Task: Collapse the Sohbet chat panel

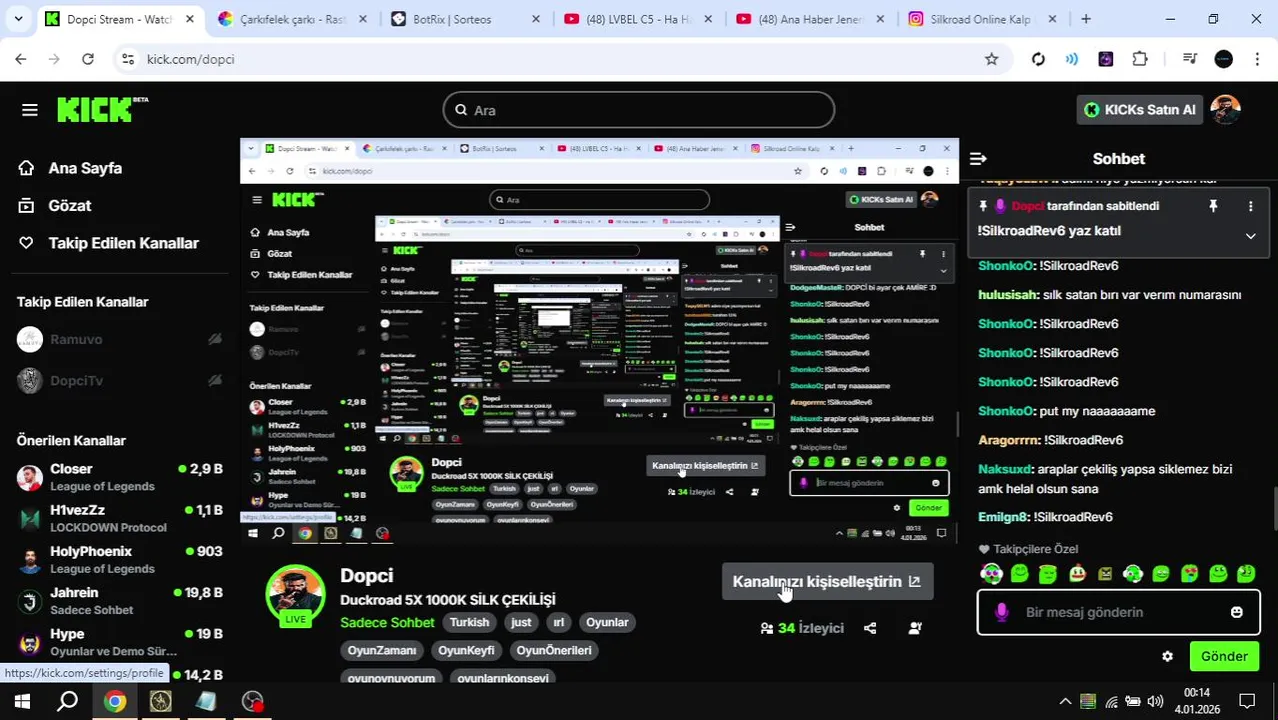Action: tap(978, 159)
